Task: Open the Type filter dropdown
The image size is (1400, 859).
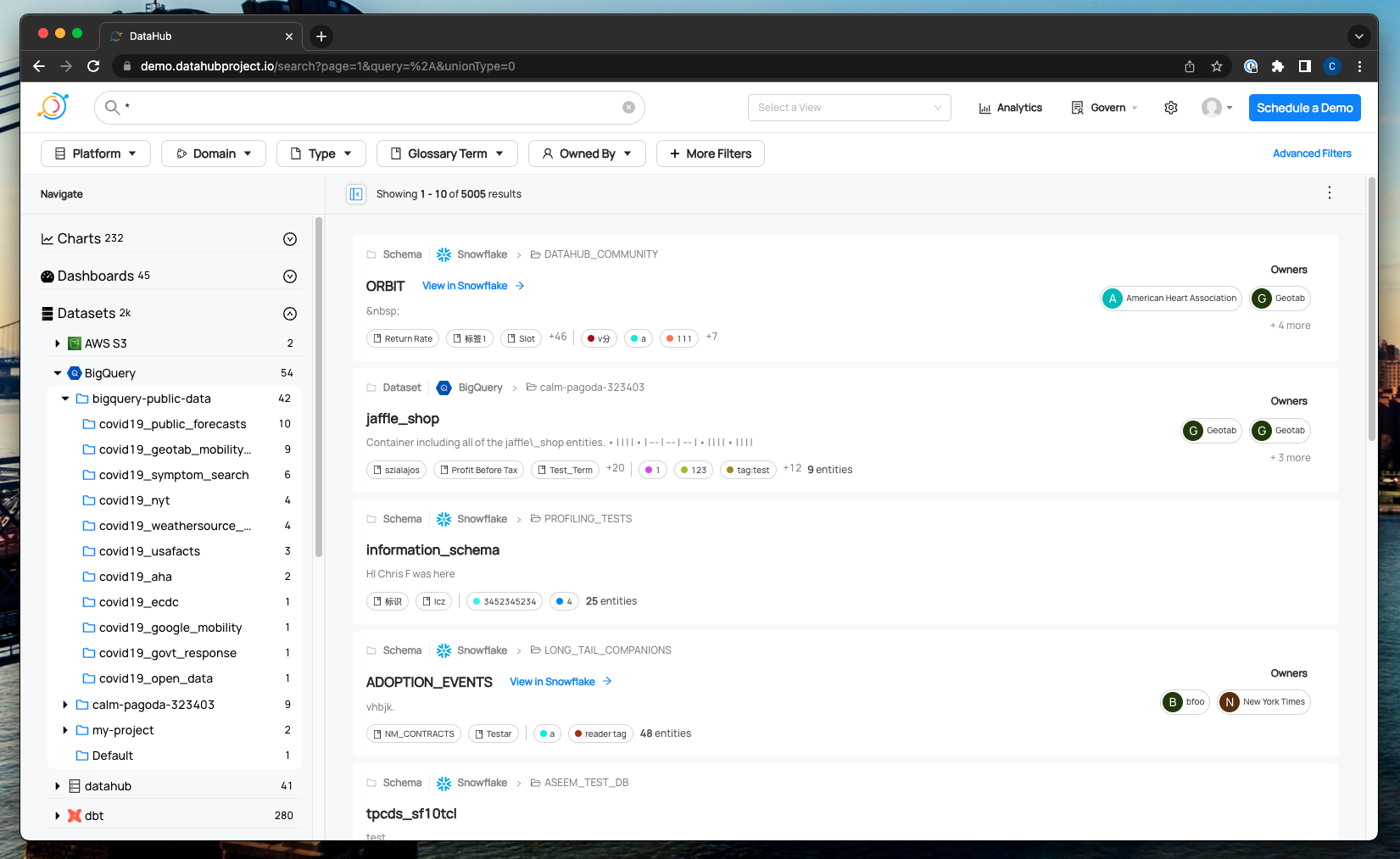Action: (x=321, y=153)
